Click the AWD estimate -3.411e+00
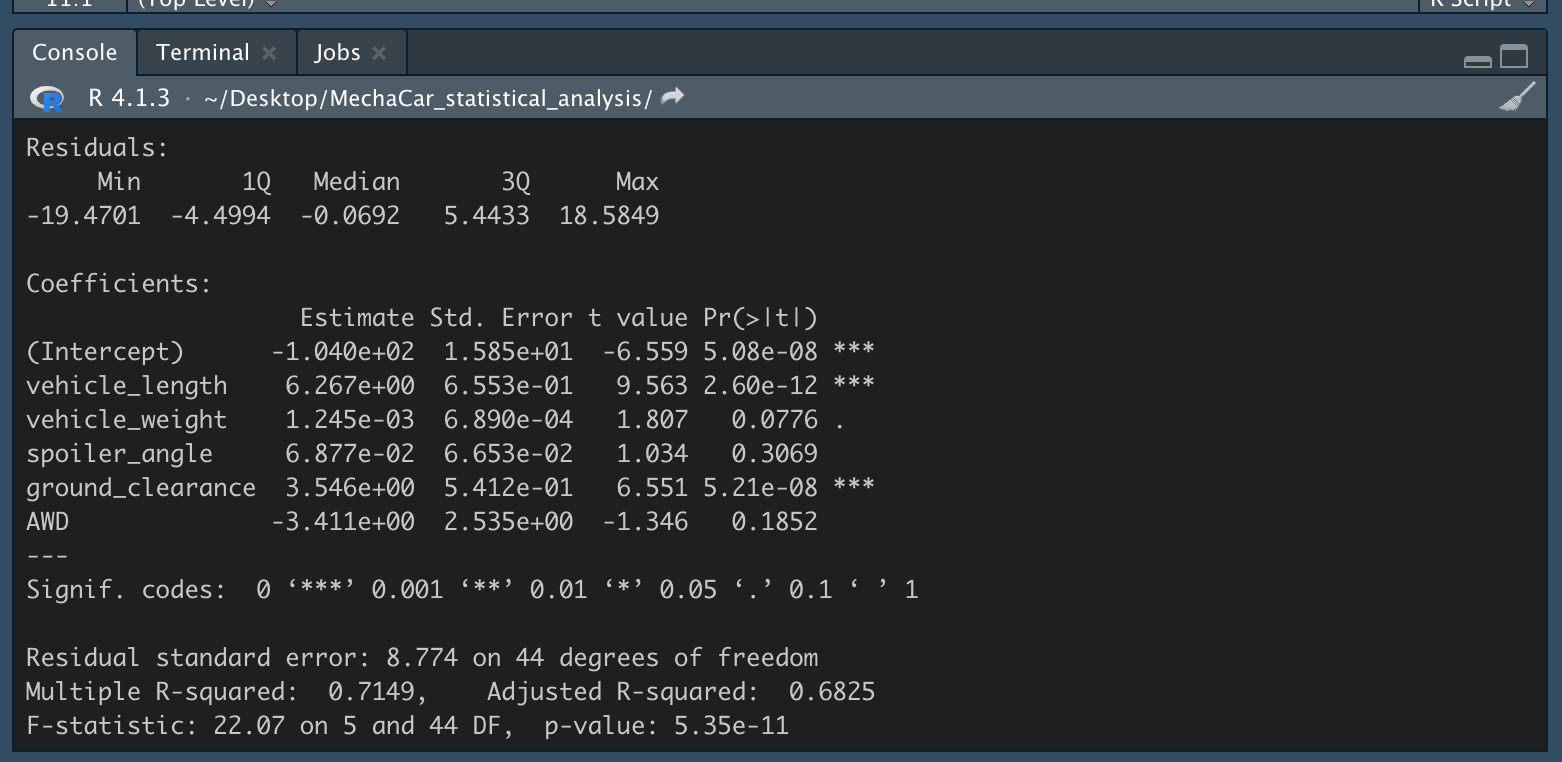The width and height of the screenshot is (1562, 762). (x=342, y=522)
